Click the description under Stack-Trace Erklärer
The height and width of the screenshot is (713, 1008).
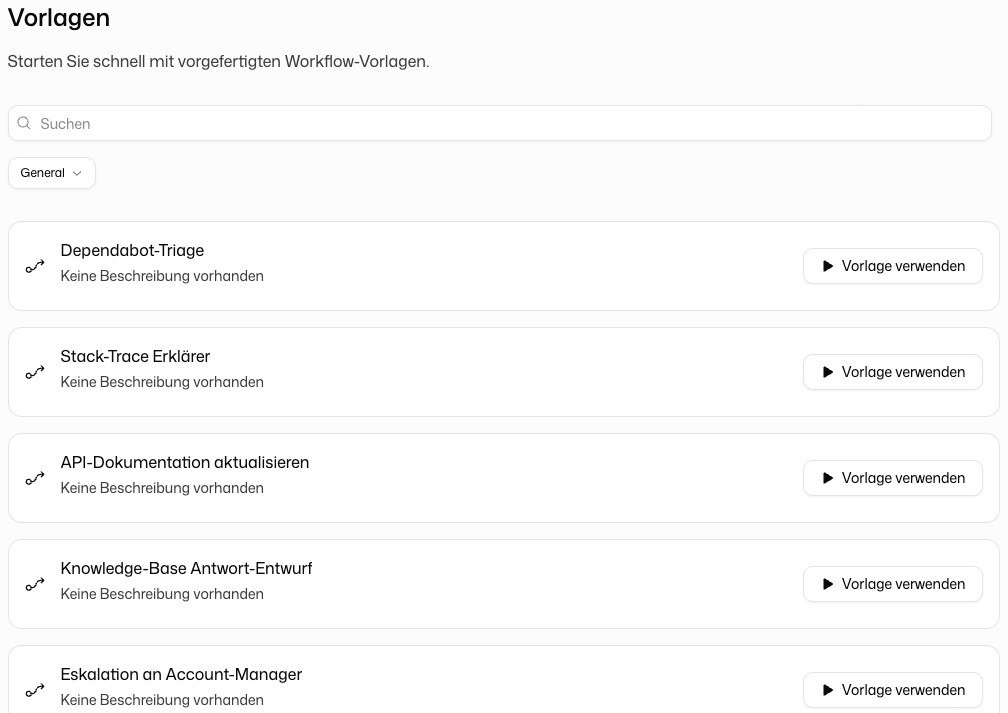162,382
